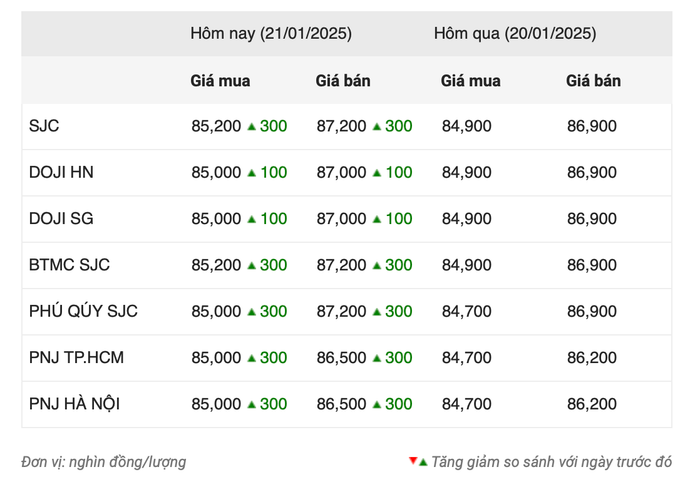The width and height of the screenshot is (700, 497).
Task: Click the Tăng giảm so sánh legend text
Action: 551,462
